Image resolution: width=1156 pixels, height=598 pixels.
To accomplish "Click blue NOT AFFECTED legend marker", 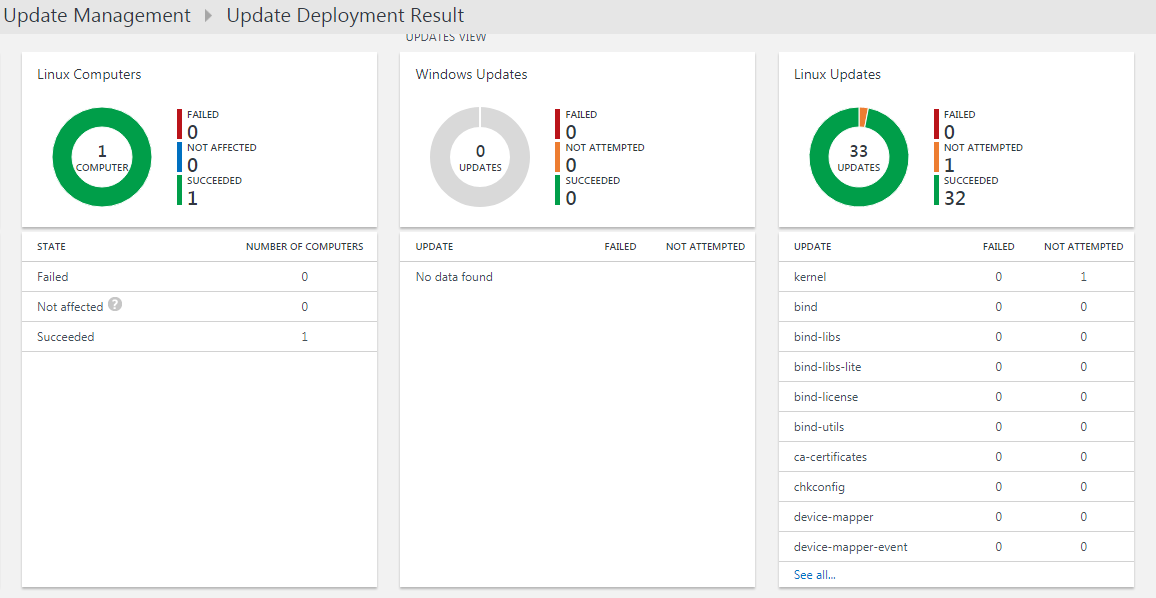I will 180,156.
